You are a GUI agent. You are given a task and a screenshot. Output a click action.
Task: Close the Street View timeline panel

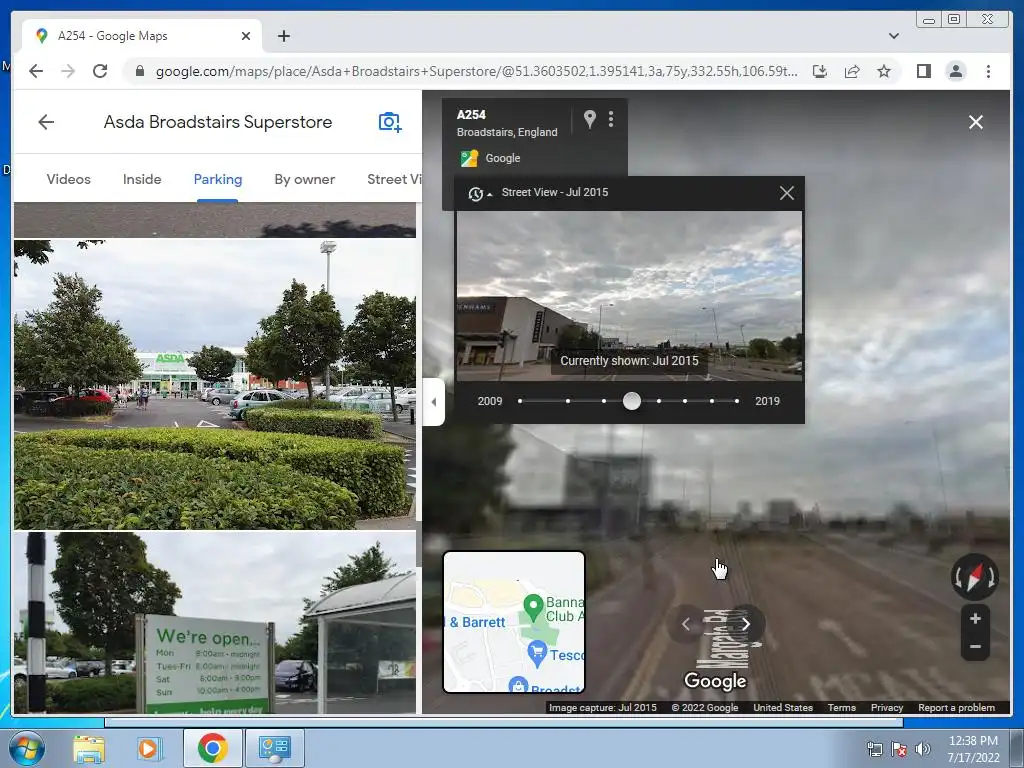pos(786,193)
